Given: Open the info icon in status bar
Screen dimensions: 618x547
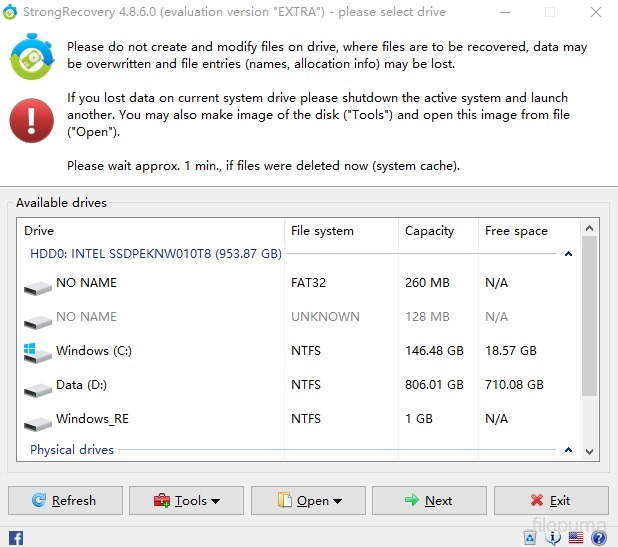Looking at the screenshot, I should click(553, 538).
